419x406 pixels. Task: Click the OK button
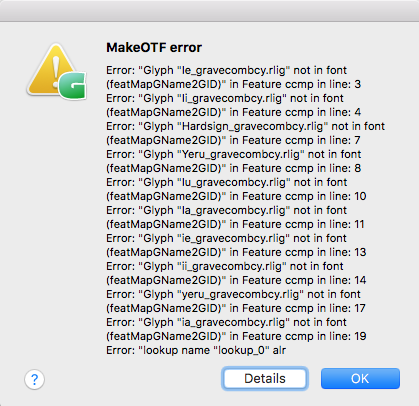point(360,378)
